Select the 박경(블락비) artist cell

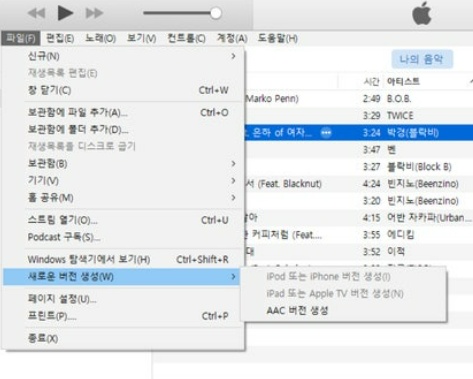tap(413, 133)
